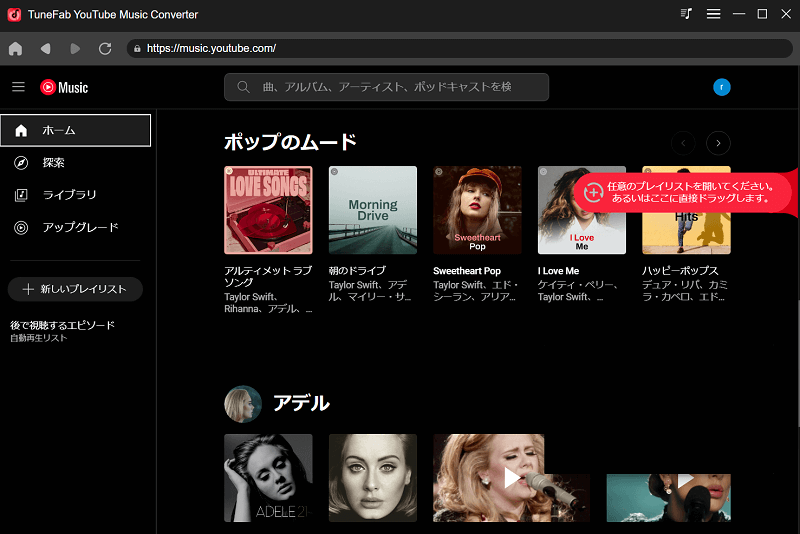800x534 pixels.
Task: Open the アデル section heading
Action: pos(301,403)
